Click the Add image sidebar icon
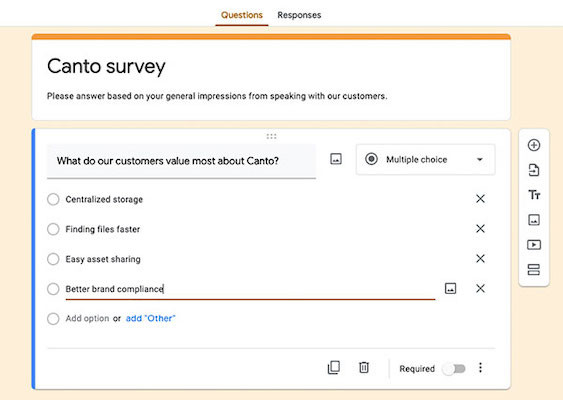Screen dimensions: 563x400 point(534,220)
